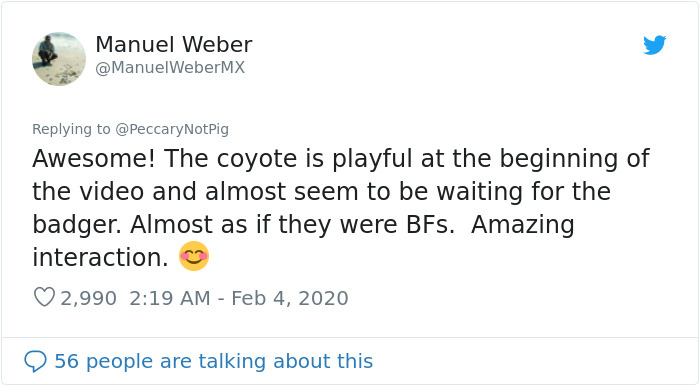Image resolution: width=700 pixels, height=386 pixels.
Task: Click the blushing smiley emoji
Action: pos(194,256)
